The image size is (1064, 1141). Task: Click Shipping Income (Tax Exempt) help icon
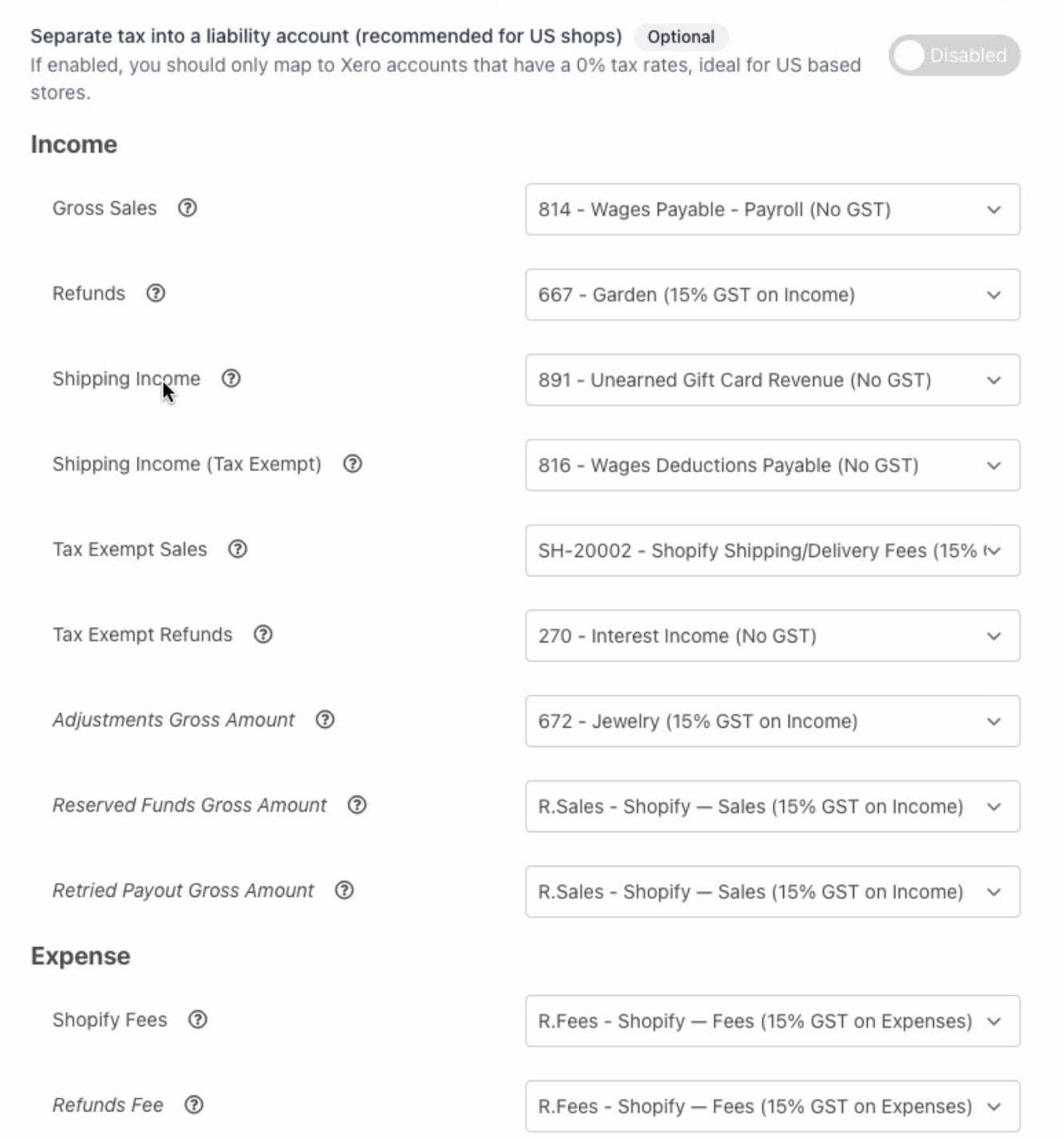[350, 464]
